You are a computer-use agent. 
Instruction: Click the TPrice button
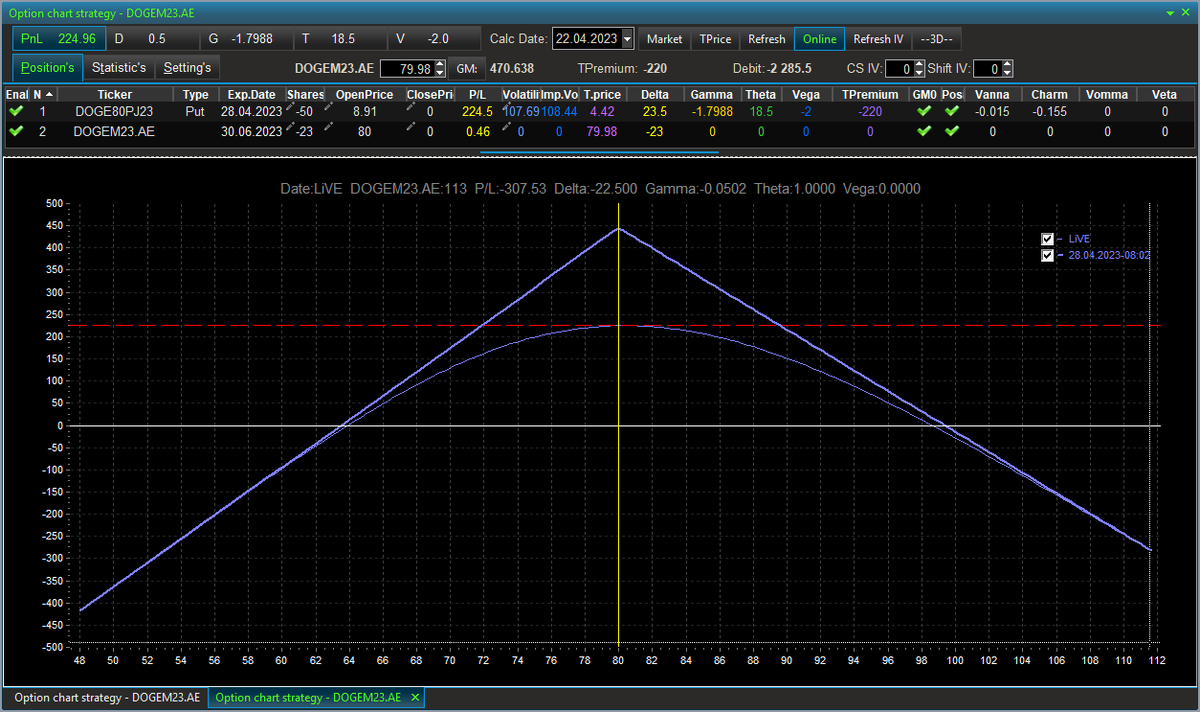pyautogui.click(x=715, y=39)
